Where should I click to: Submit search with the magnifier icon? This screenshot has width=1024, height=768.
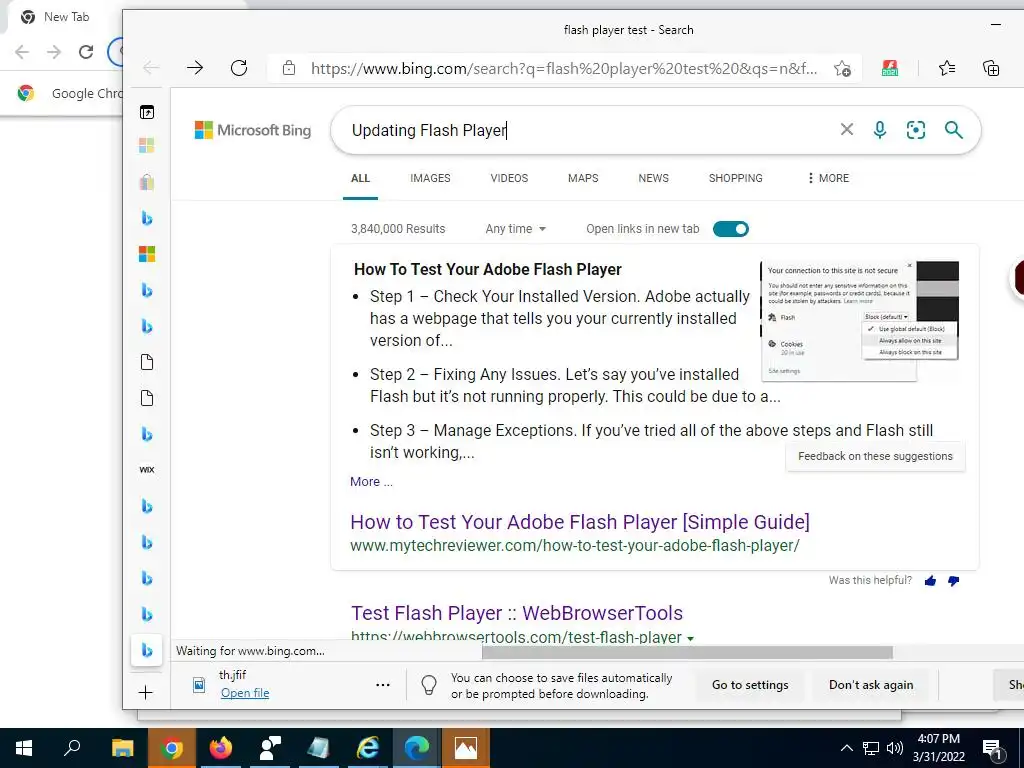[953, 130]
